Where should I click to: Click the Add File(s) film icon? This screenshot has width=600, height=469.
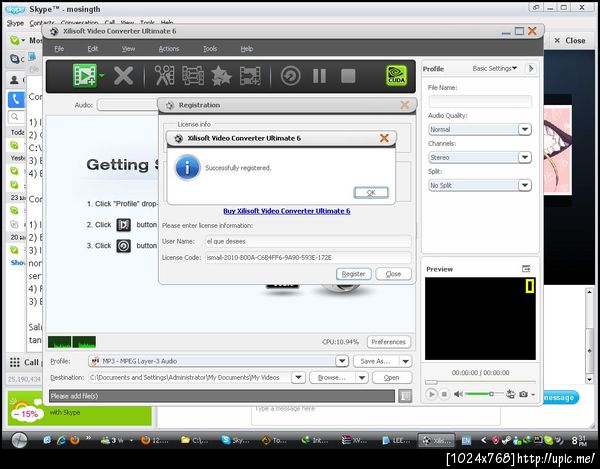tap(85, 75)
